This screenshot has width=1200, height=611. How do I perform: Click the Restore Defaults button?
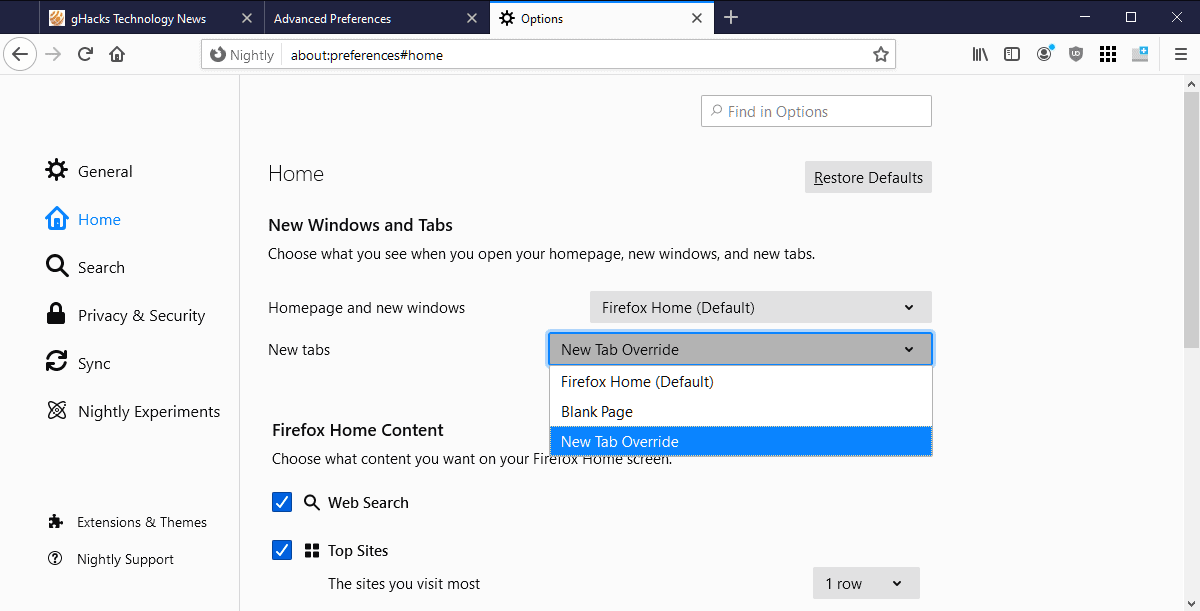tap(868, 177)
